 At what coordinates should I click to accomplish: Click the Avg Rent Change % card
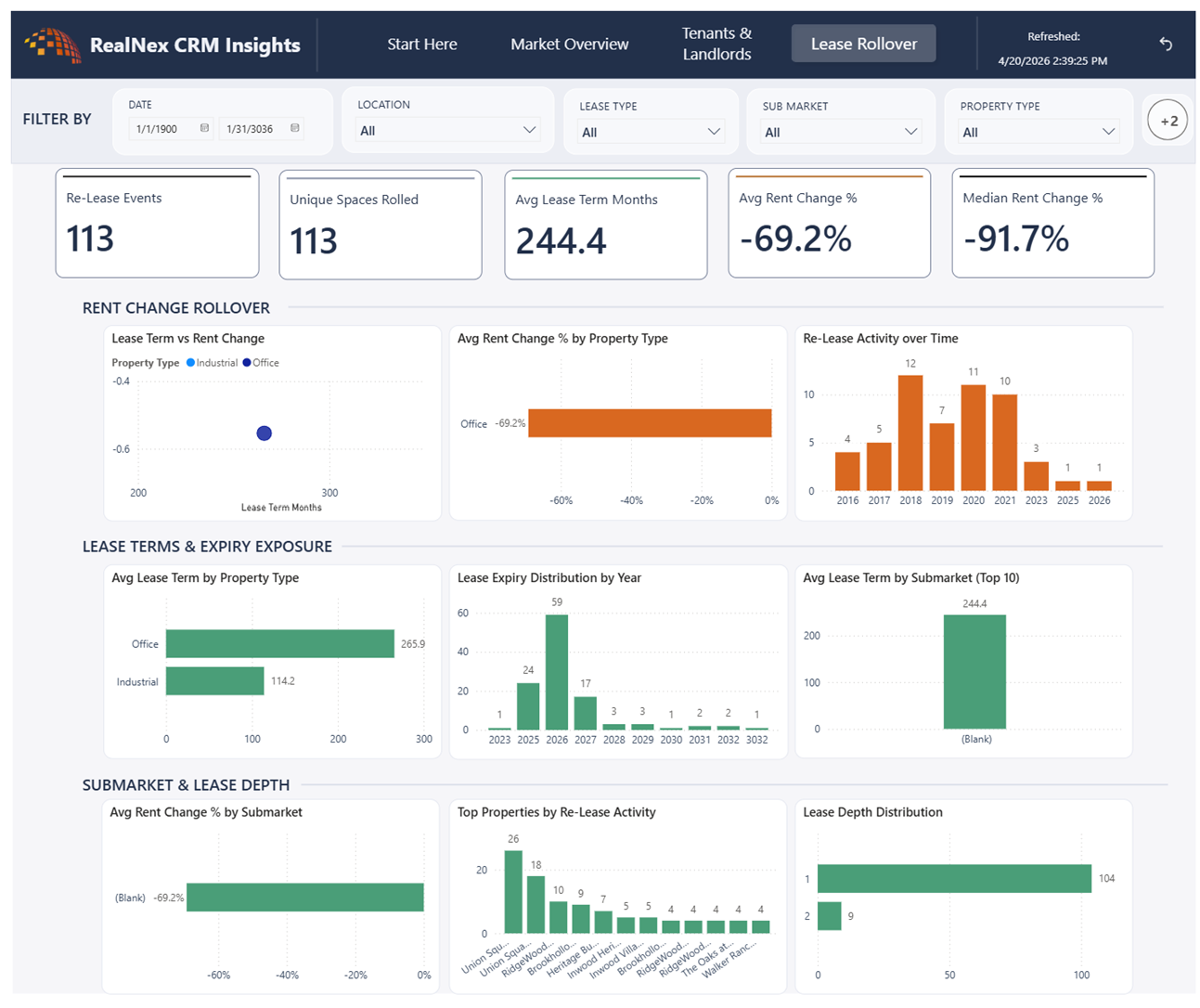point(829,223)
